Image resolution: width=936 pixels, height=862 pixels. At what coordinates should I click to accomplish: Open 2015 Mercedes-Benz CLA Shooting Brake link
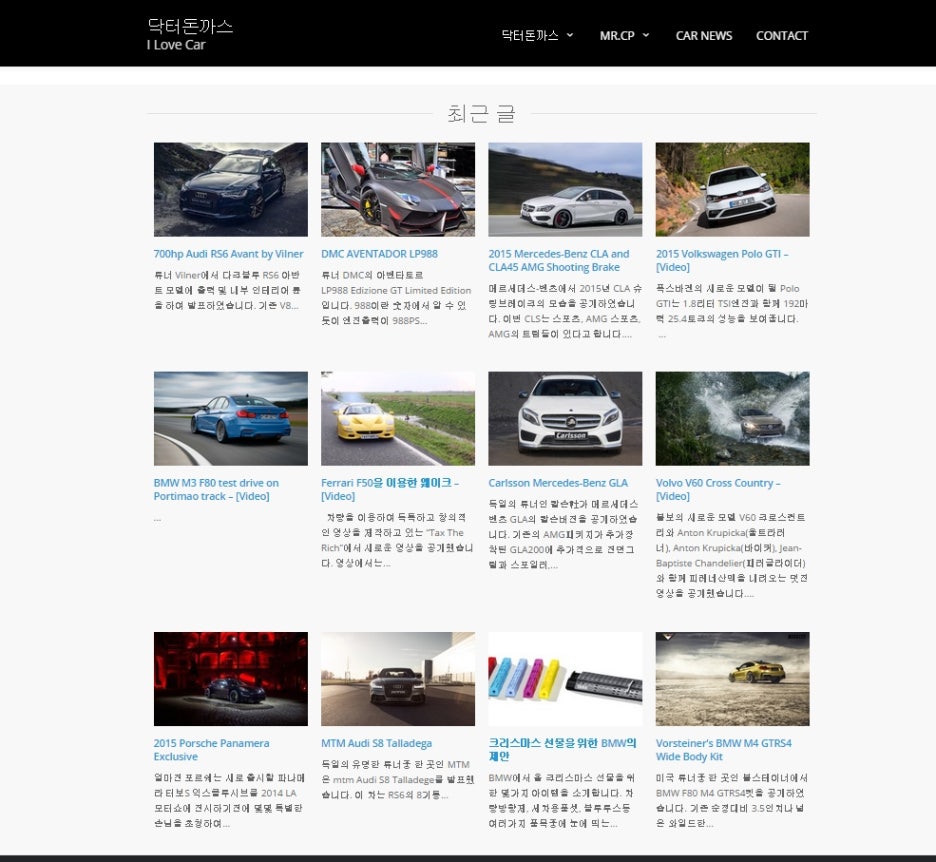(x=559, y=260)
